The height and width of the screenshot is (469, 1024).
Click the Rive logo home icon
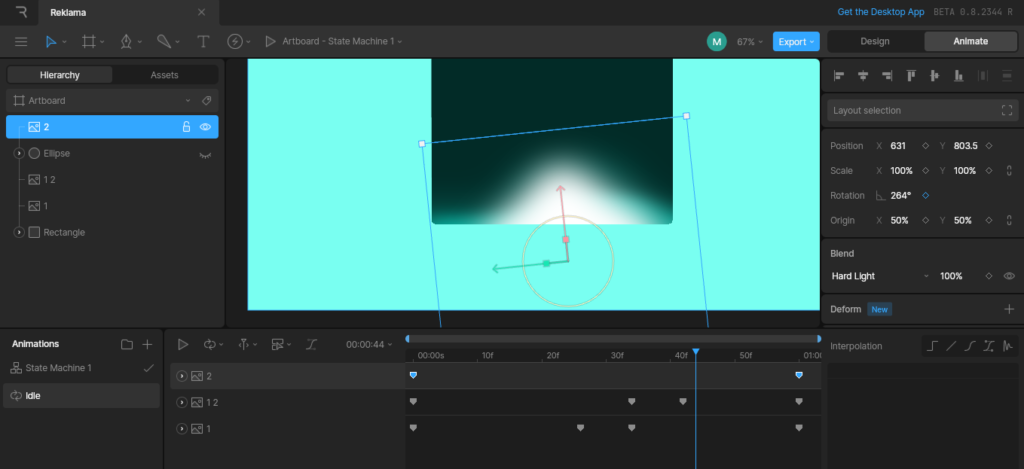21,12
